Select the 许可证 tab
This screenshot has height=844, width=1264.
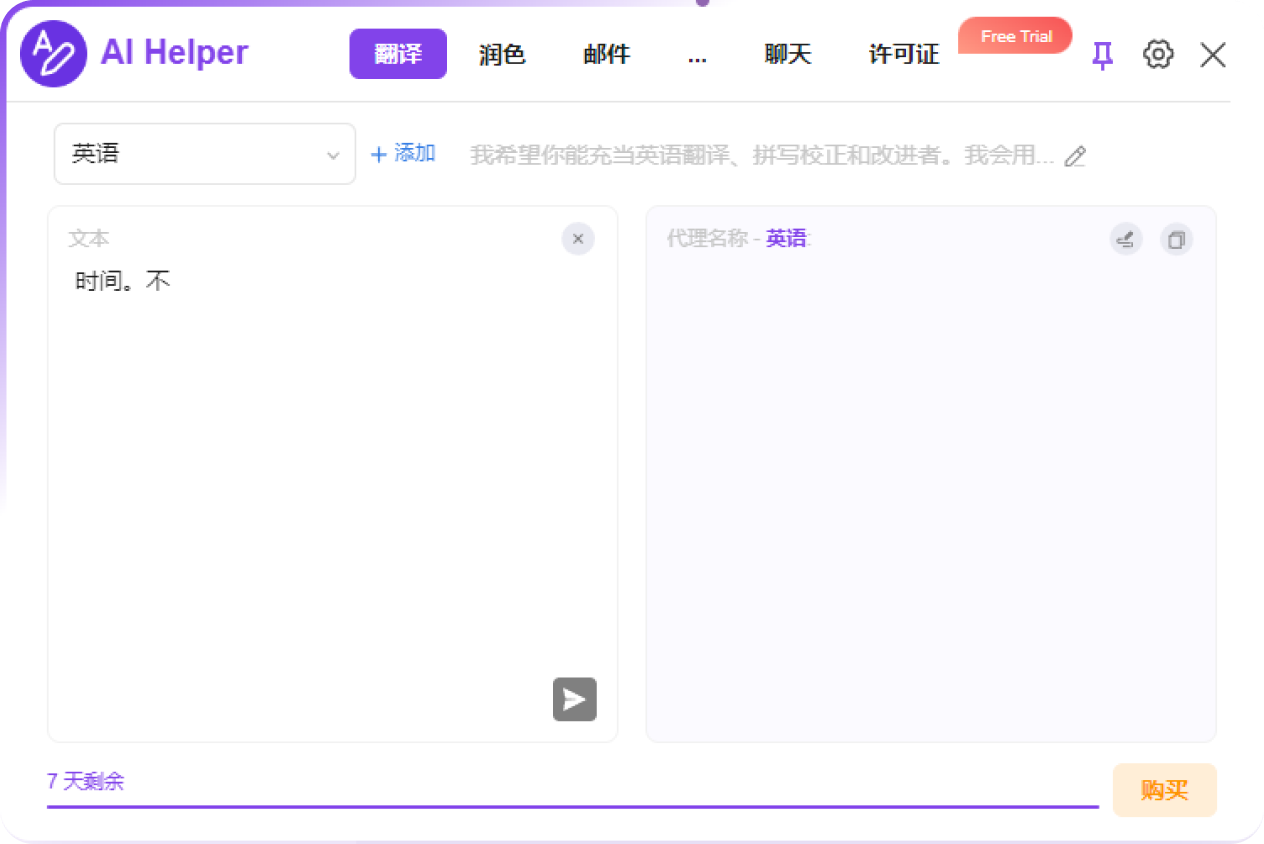tap(904, 54)
